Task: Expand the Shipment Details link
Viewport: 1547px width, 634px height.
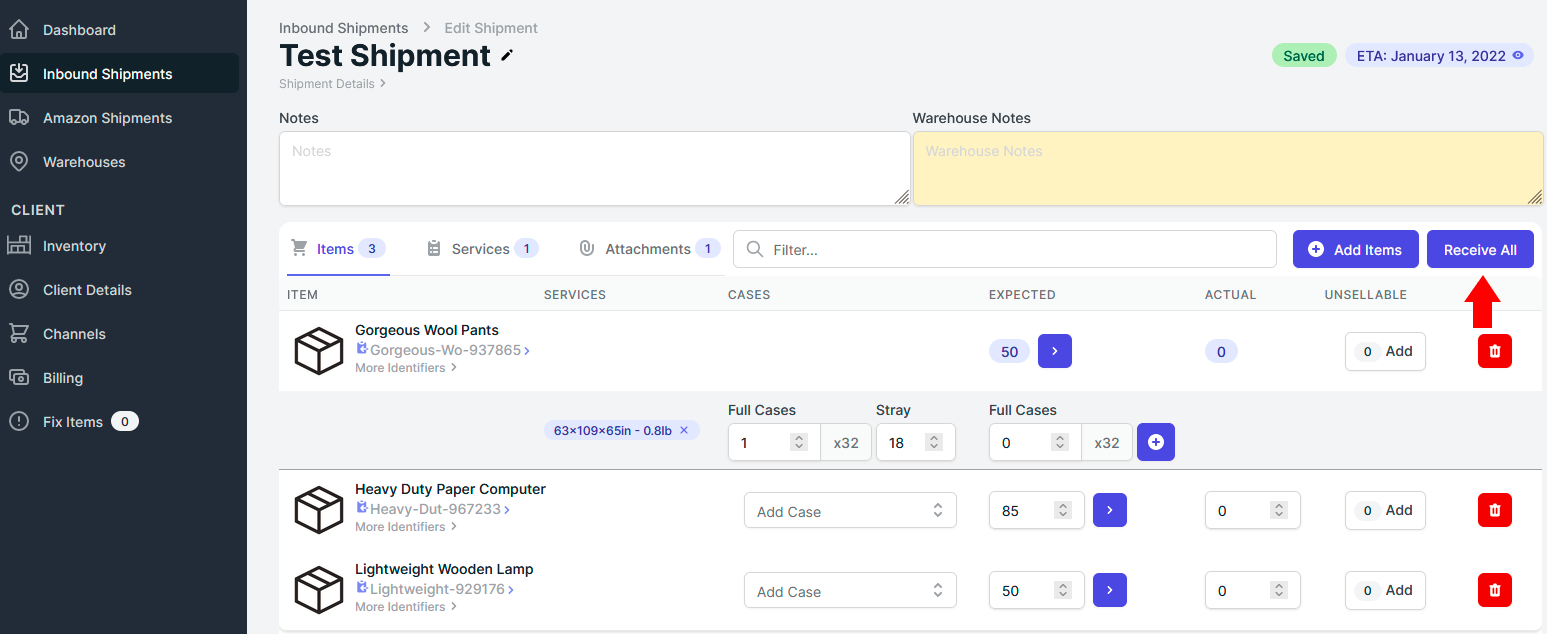Action: pyautogui.click(x=333, y=84)
